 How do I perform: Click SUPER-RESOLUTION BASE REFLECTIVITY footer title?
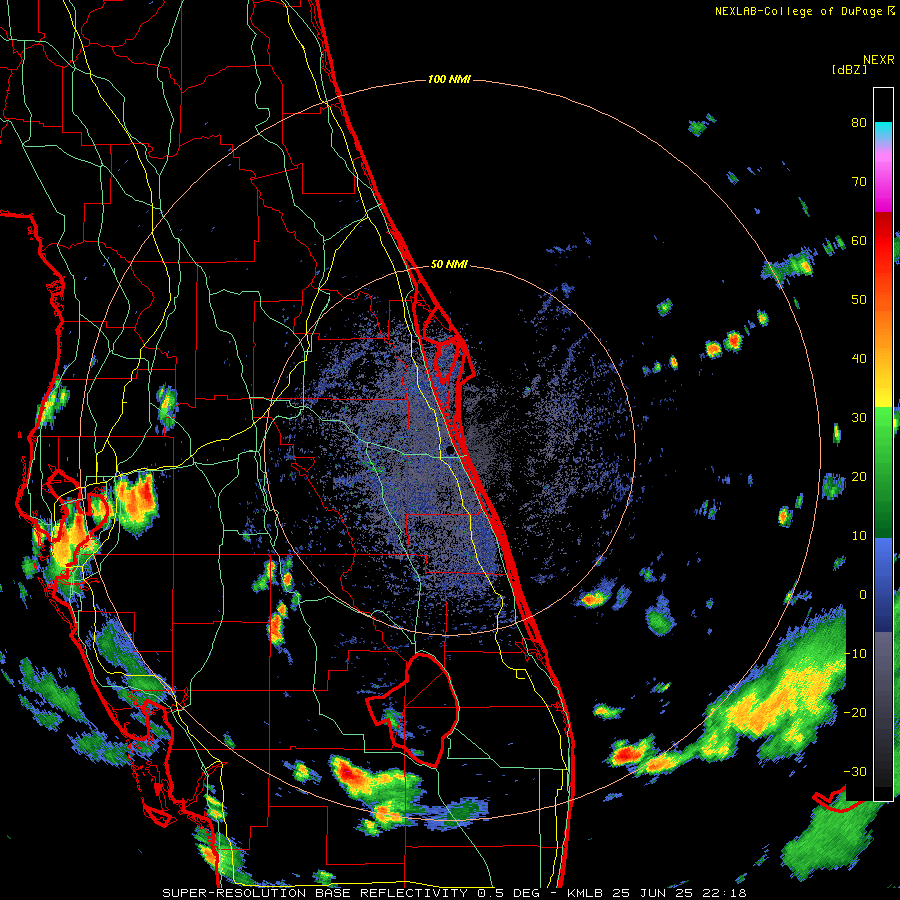[315, 893]
